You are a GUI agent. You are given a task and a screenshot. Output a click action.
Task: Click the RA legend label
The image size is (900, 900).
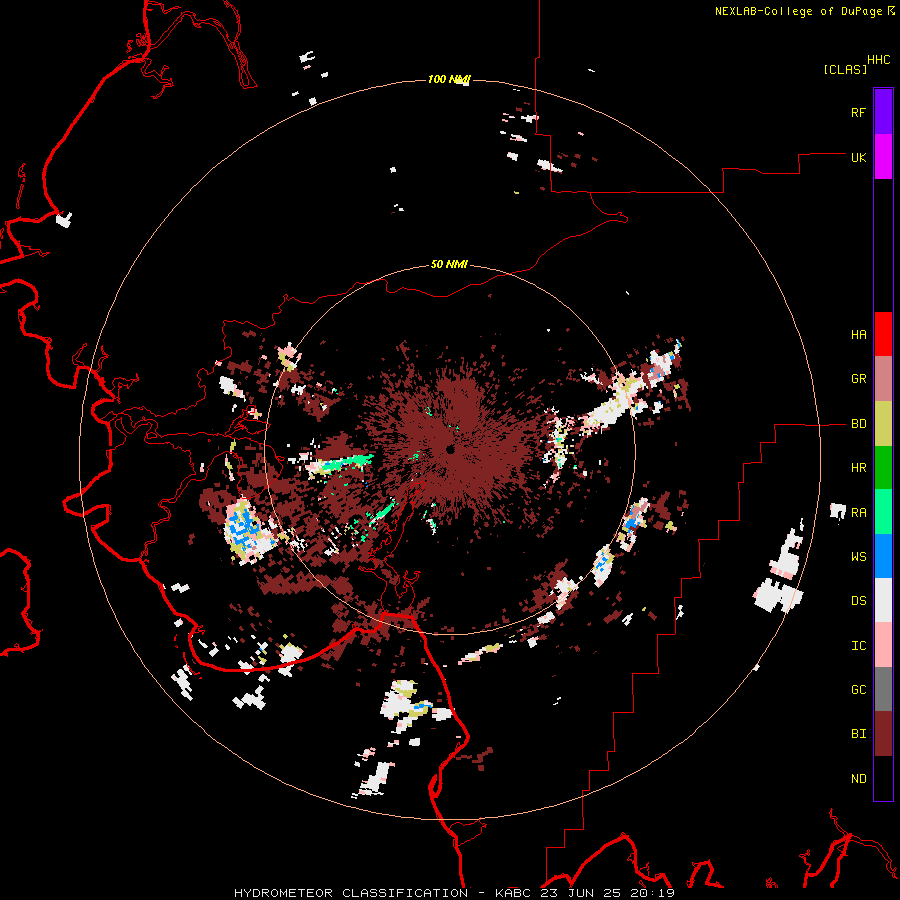[x=858, y=513]
